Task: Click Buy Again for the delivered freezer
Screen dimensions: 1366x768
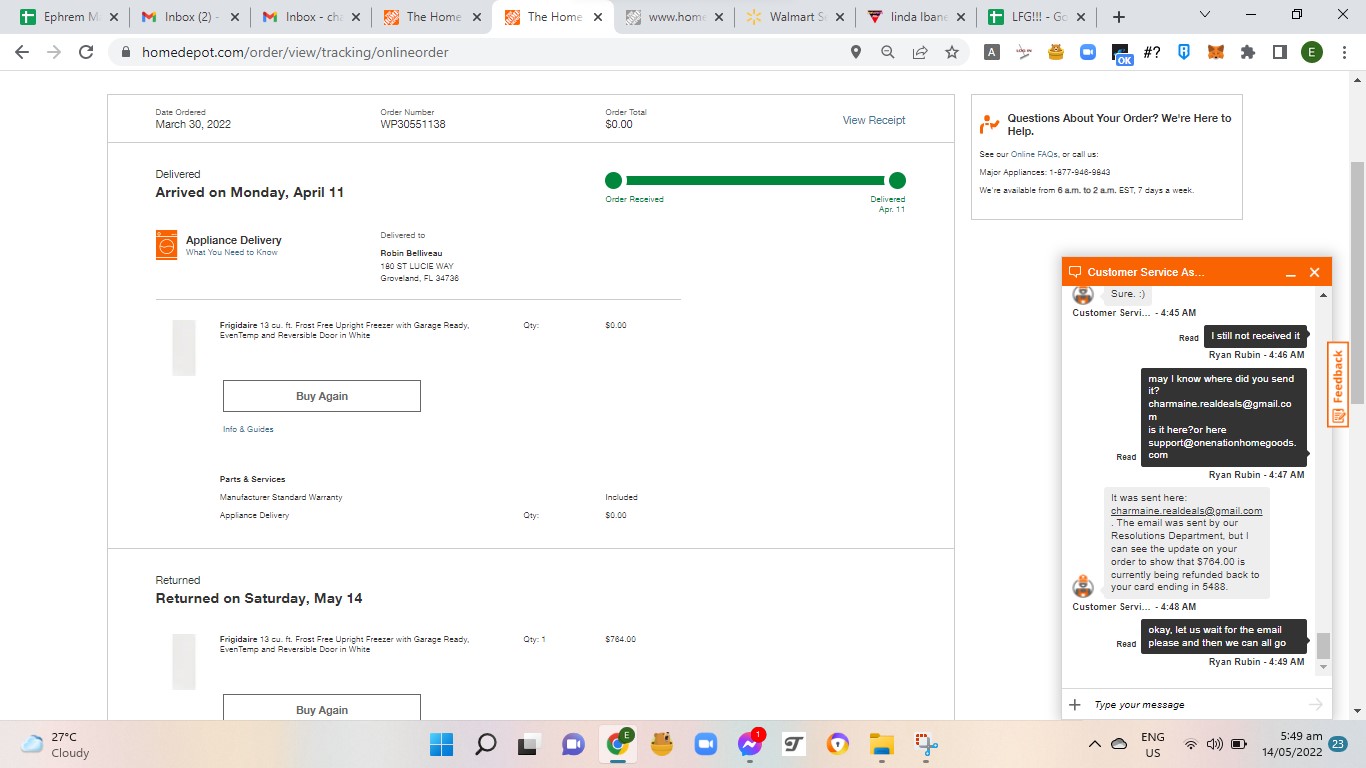Action: [x=321, y=396]
